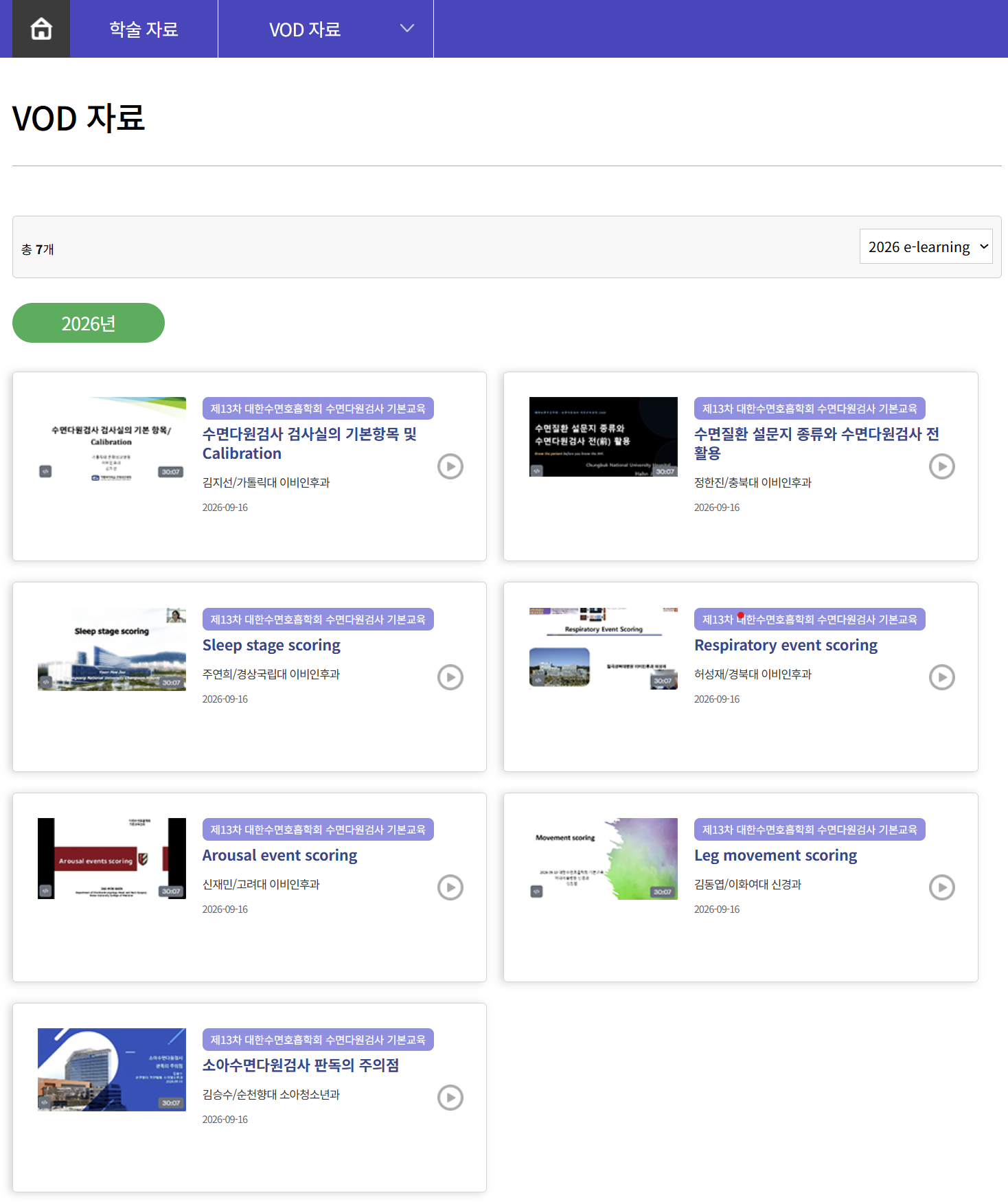This screenshot has width=1008, height=1202.
Task: Play the Leg movement scoring video
Action: point(942,887)
